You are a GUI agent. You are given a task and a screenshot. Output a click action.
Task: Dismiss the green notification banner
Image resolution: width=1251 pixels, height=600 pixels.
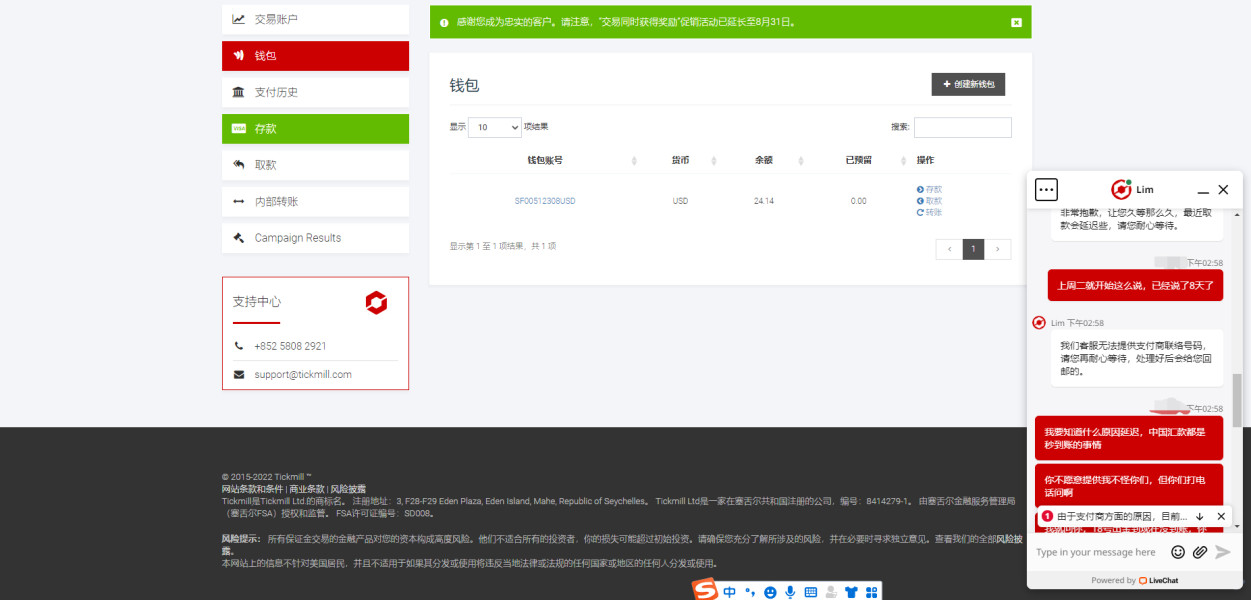(1016, 22)
